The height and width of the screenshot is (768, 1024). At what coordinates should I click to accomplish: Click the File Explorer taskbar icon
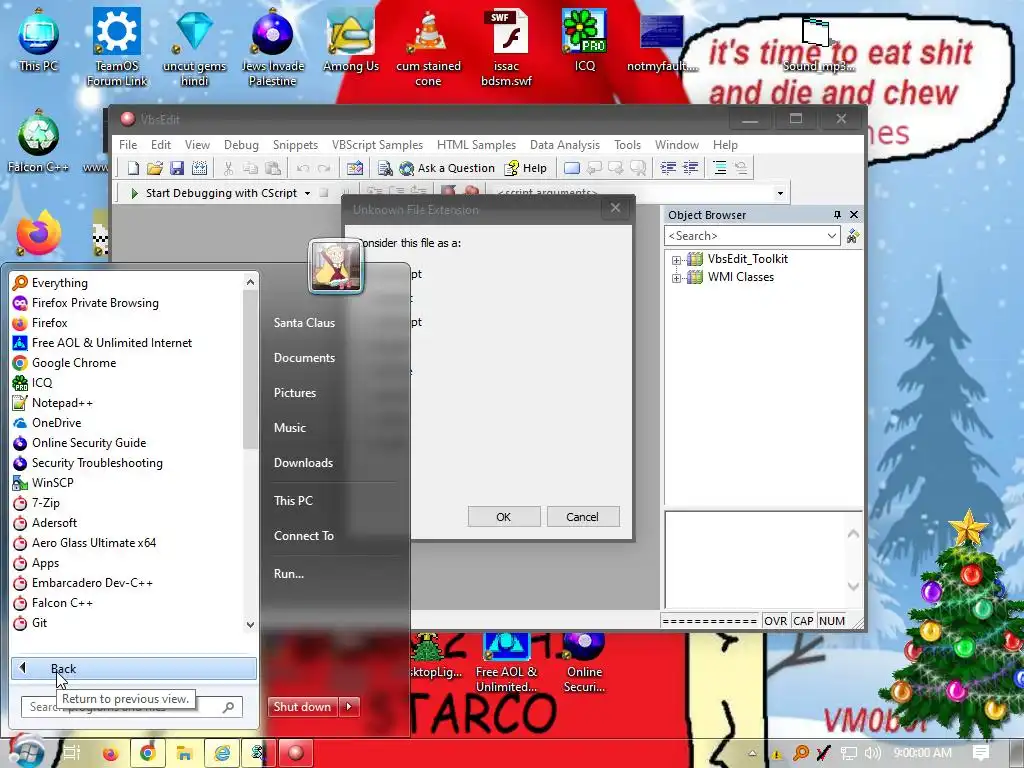click(x=185, y=753)
